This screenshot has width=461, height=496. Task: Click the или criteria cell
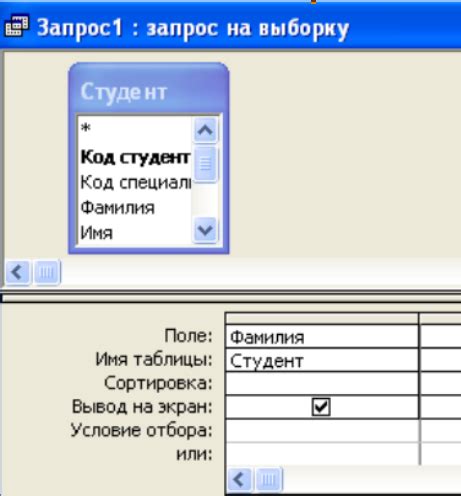click(322, 453)
